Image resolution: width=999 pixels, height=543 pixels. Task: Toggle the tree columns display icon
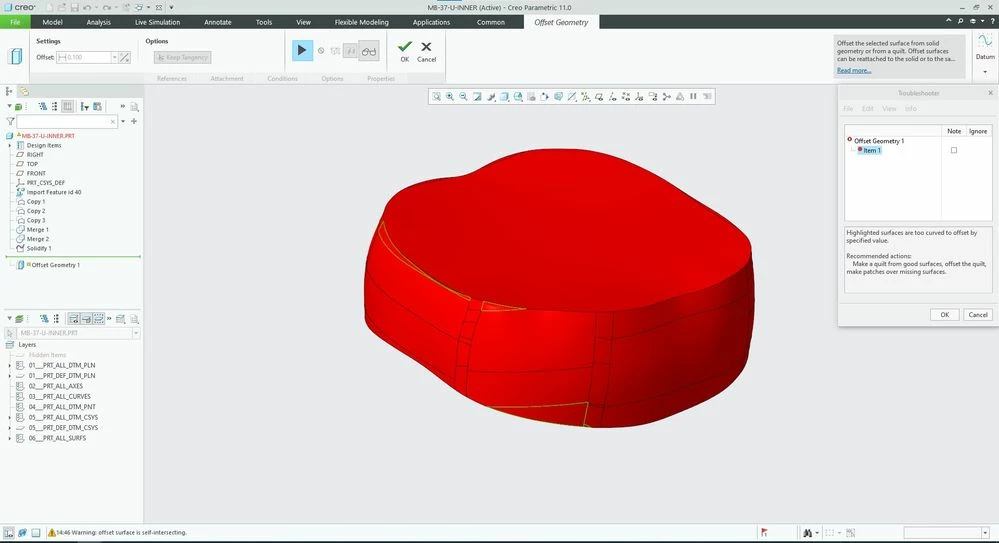pos(68,106)
